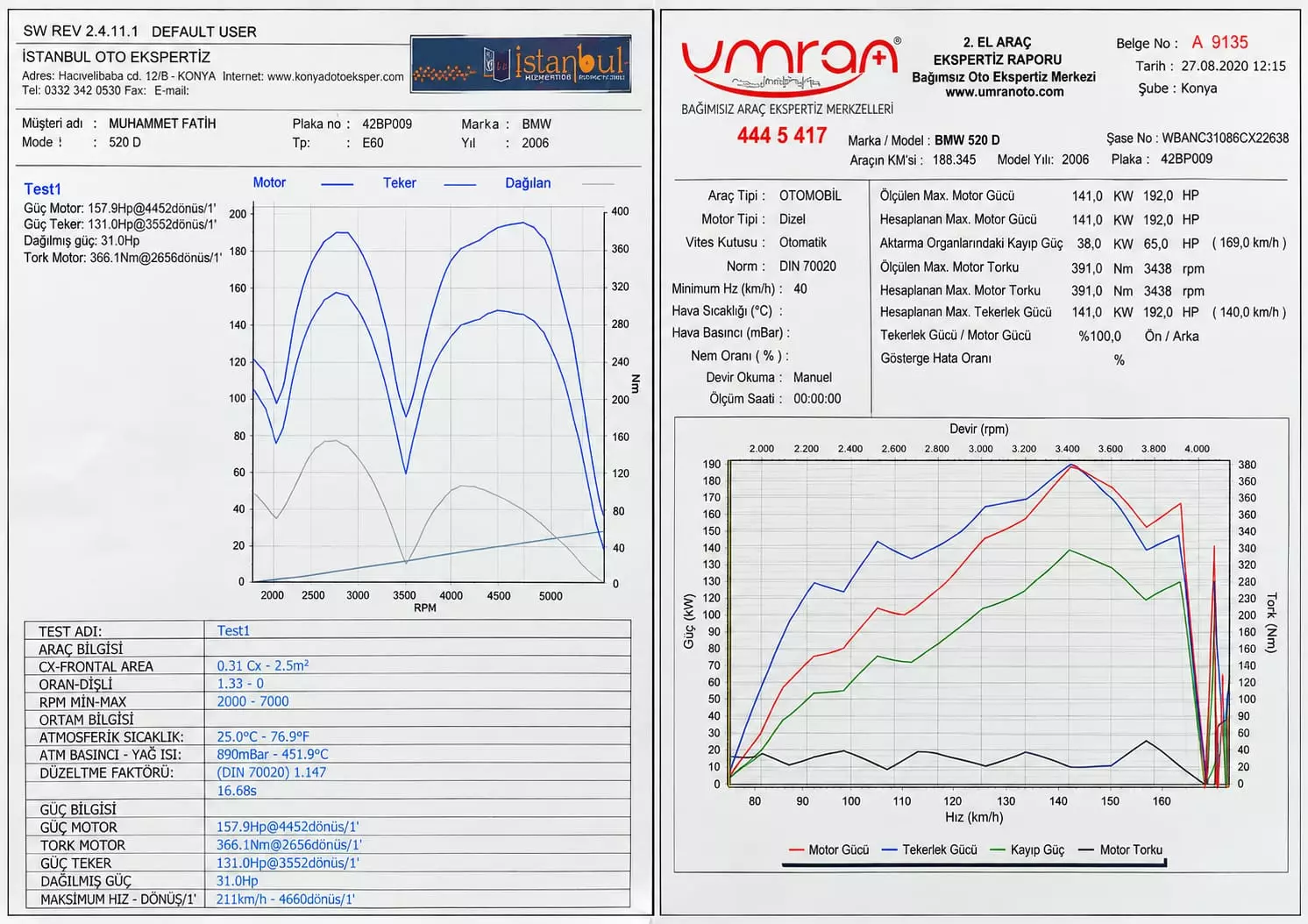The image size is (1308, 924).
Task: Click the red Umran logo
Action: pos(791,67)
